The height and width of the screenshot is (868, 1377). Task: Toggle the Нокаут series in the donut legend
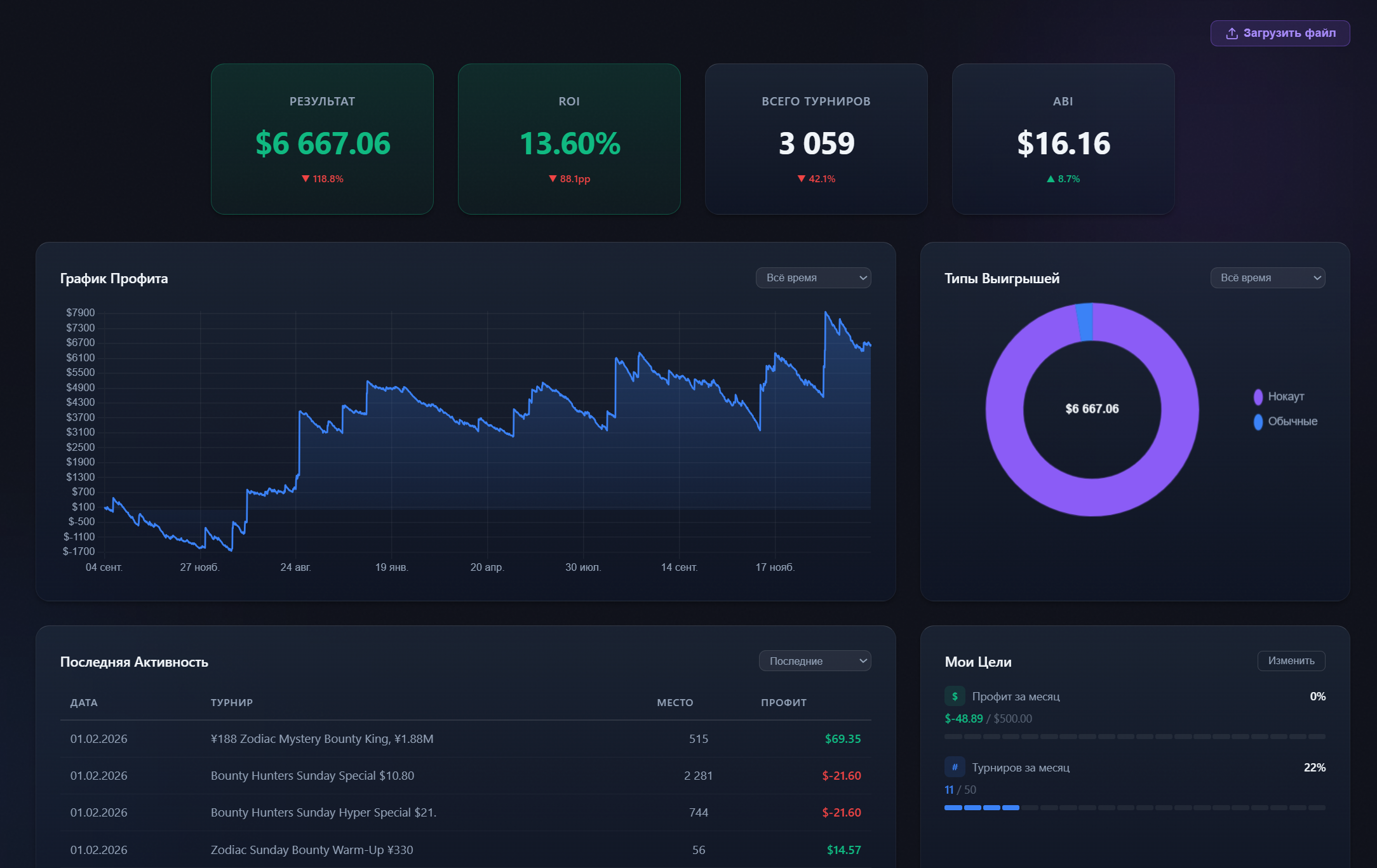pos(1285,396)
